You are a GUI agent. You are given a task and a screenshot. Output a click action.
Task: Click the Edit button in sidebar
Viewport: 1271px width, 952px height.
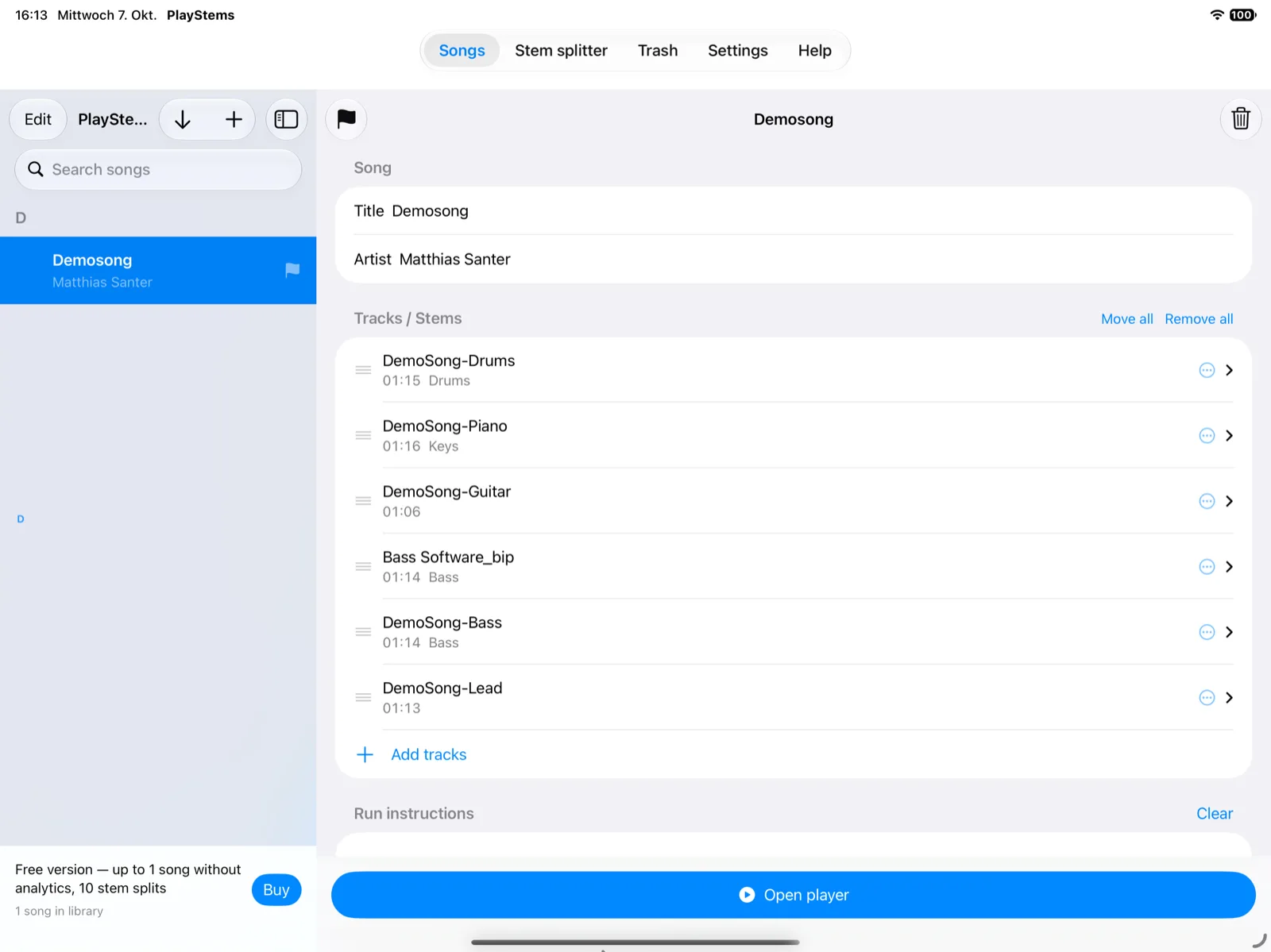[38, 119]
